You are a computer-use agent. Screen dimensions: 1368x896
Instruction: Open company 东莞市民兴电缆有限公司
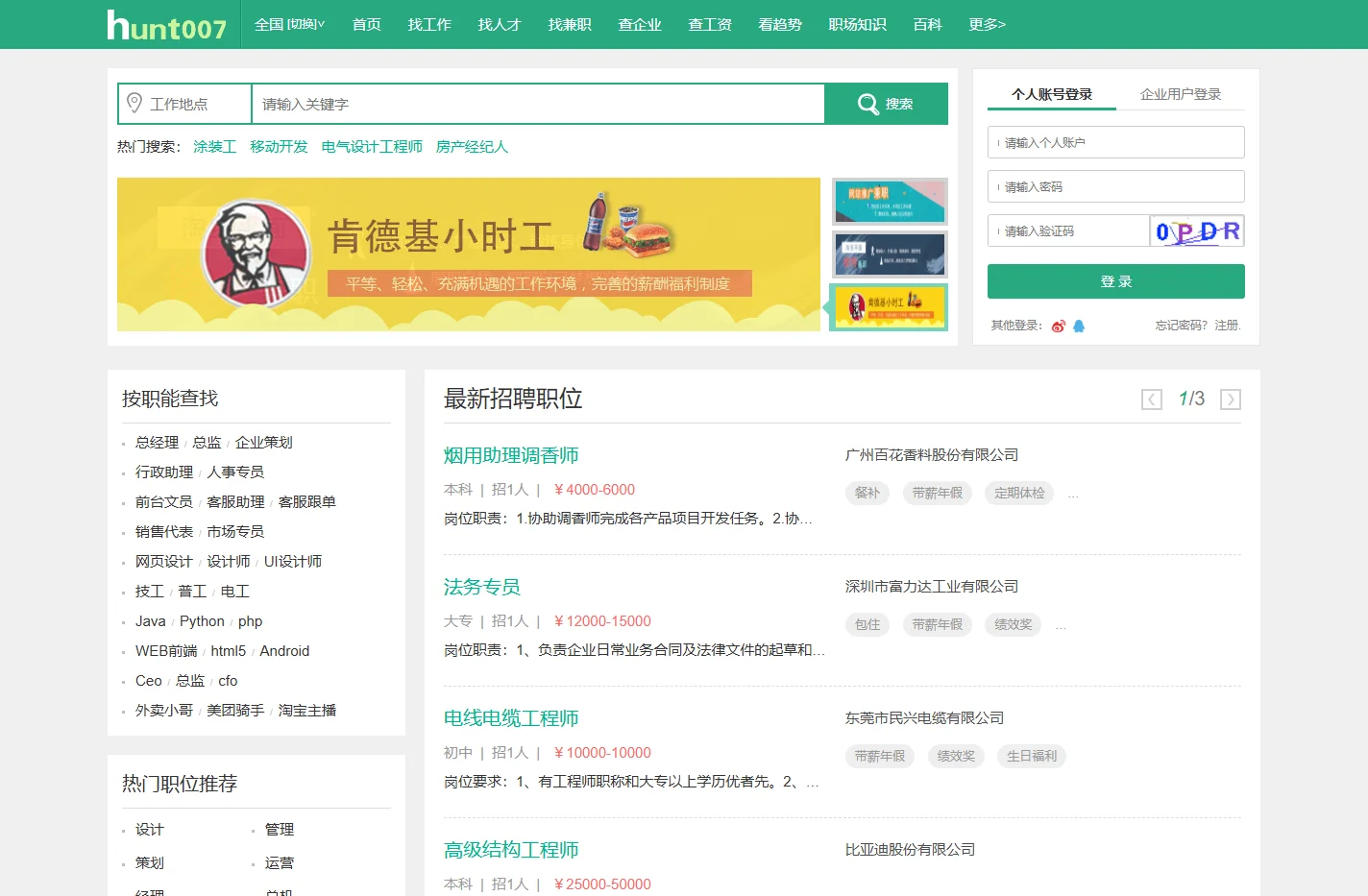point(924,718)
